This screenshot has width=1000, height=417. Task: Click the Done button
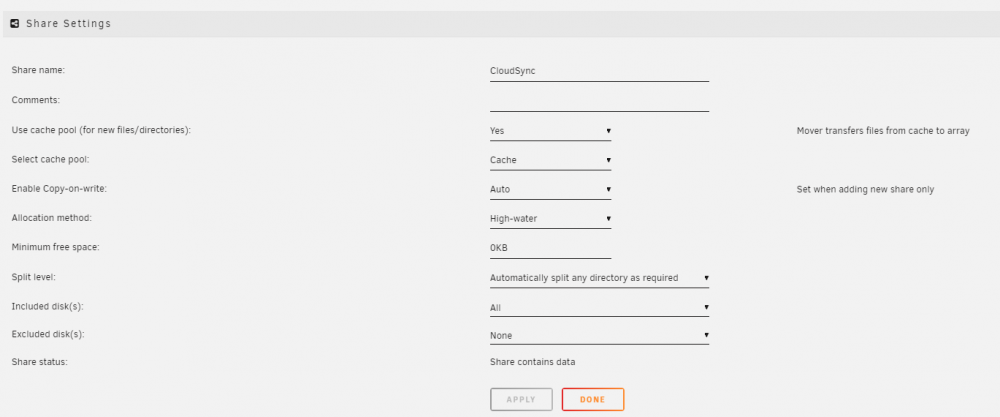[x=593, y=400]
